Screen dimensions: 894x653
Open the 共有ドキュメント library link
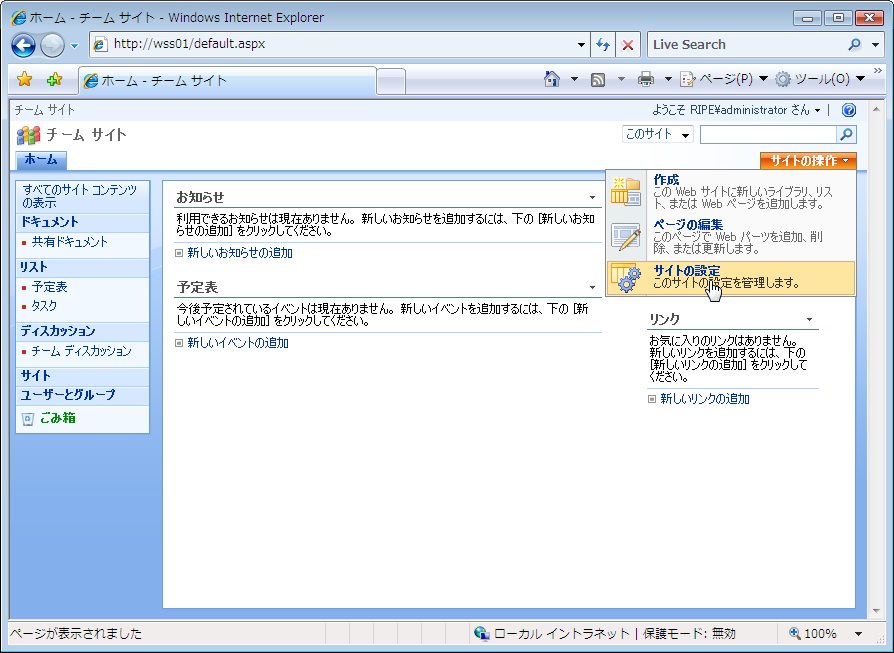[x=70, y=242]
